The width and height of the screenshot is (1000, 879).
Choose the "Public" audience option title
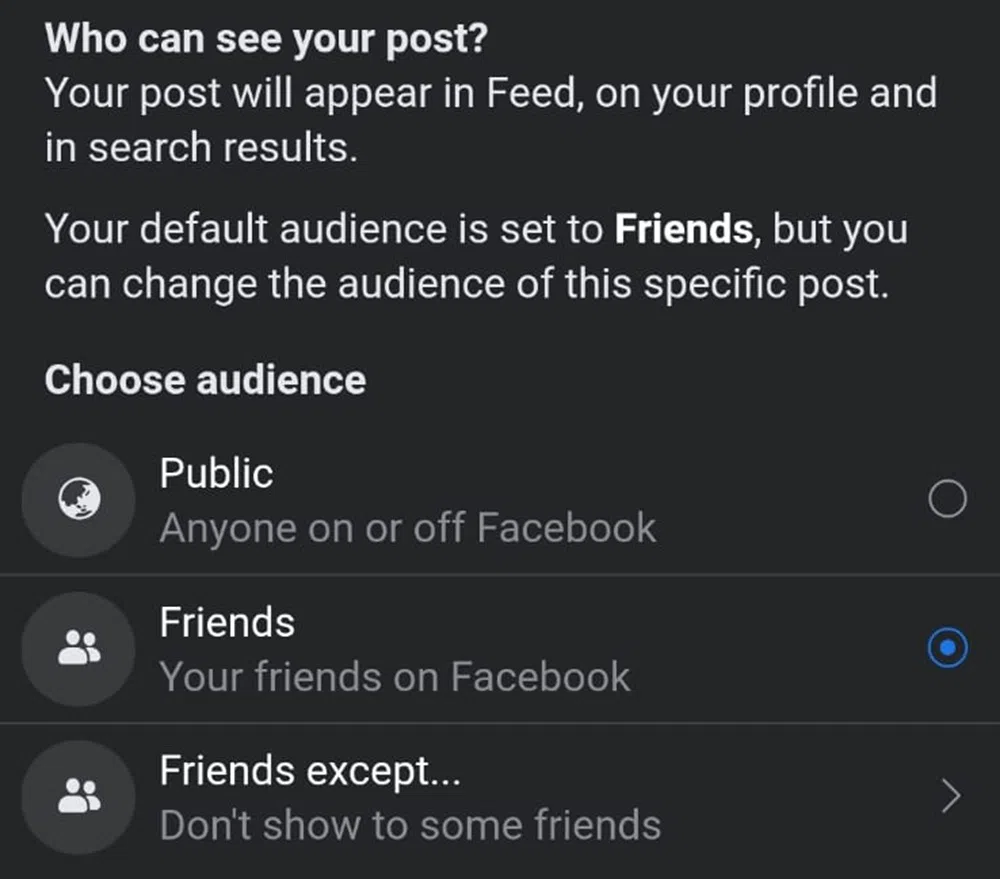(216, 473)
